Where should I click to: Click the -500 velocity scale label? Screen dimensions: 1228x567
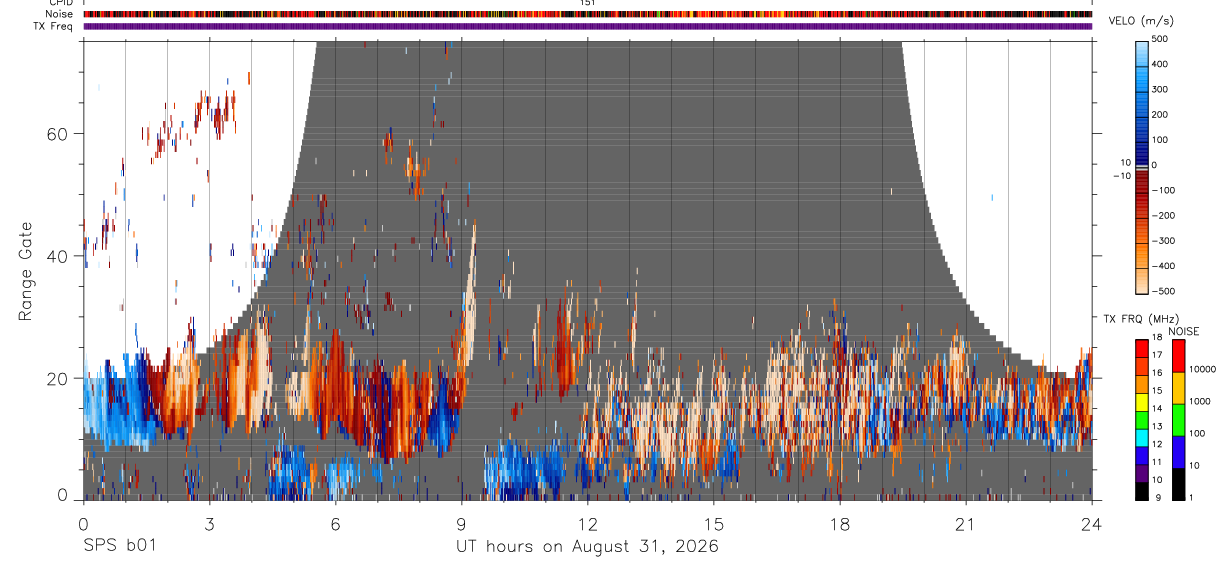click(x=1163, y=292)
